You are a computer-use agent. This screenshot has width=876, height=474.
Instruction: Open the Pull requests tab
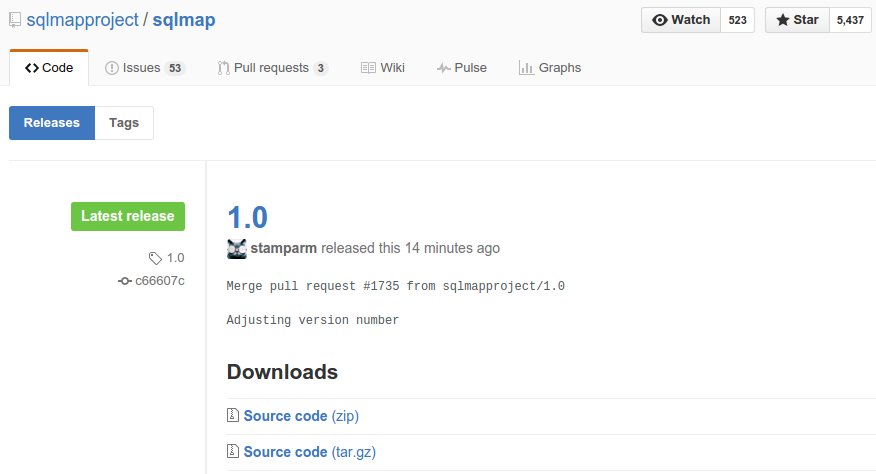(x=273, y=68)
